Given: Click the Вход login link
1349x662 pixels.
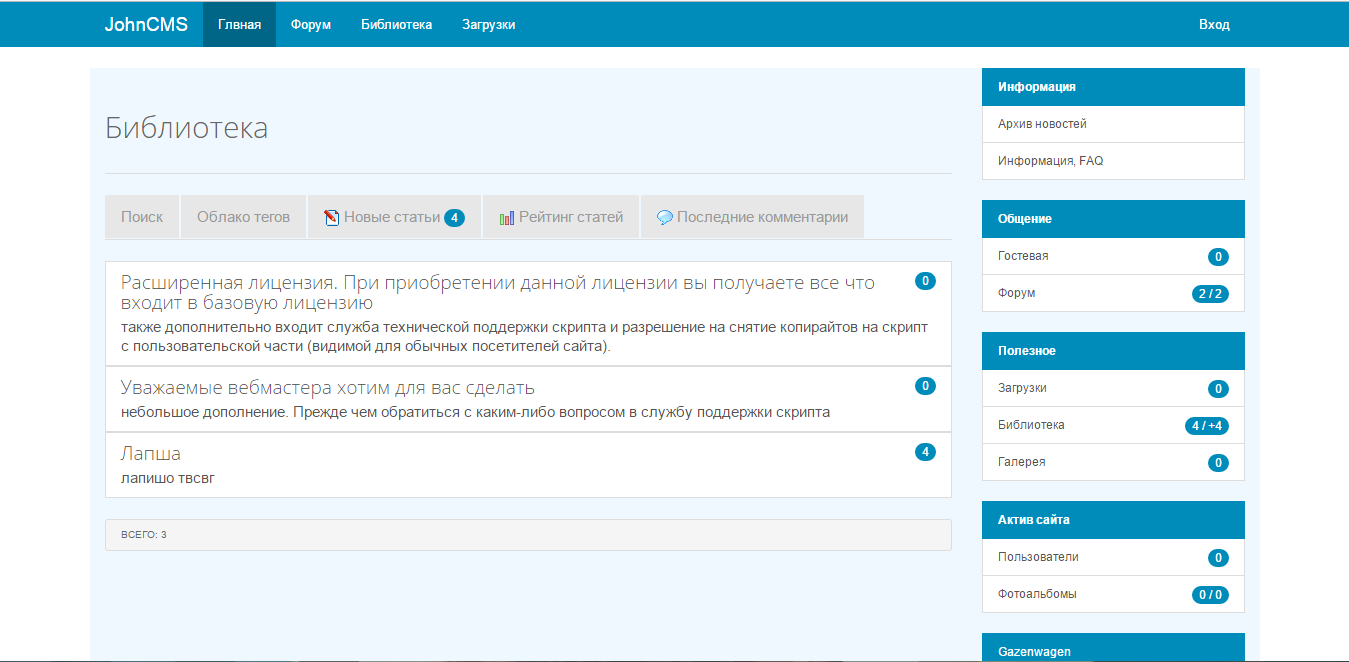Looking at the screenshot, I should tap(1214, 25).
